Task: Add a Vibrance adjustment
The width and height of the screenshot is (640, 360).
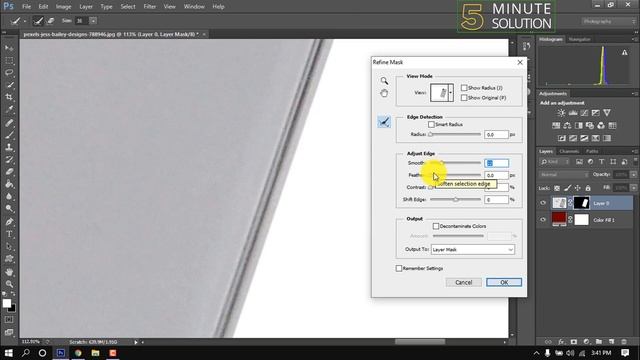Action: (607, 113)
